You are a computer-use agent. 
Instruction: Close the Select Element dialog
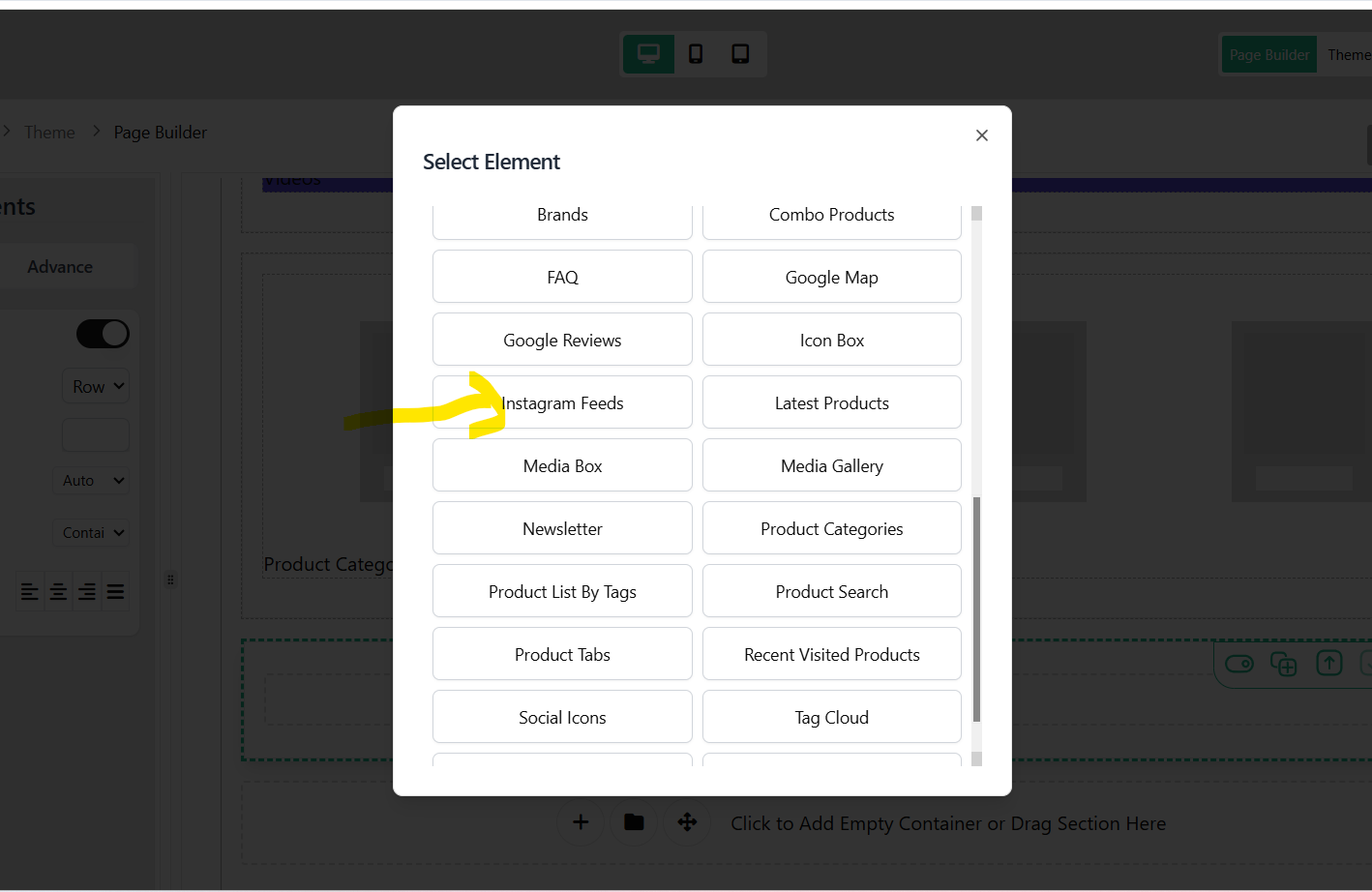click(x=982, y=135)
